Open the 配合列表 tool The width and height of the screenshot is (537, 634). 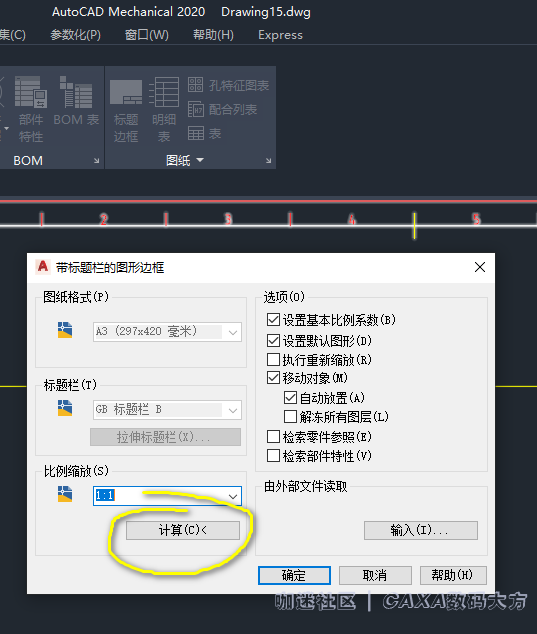(x=222, y=109)
